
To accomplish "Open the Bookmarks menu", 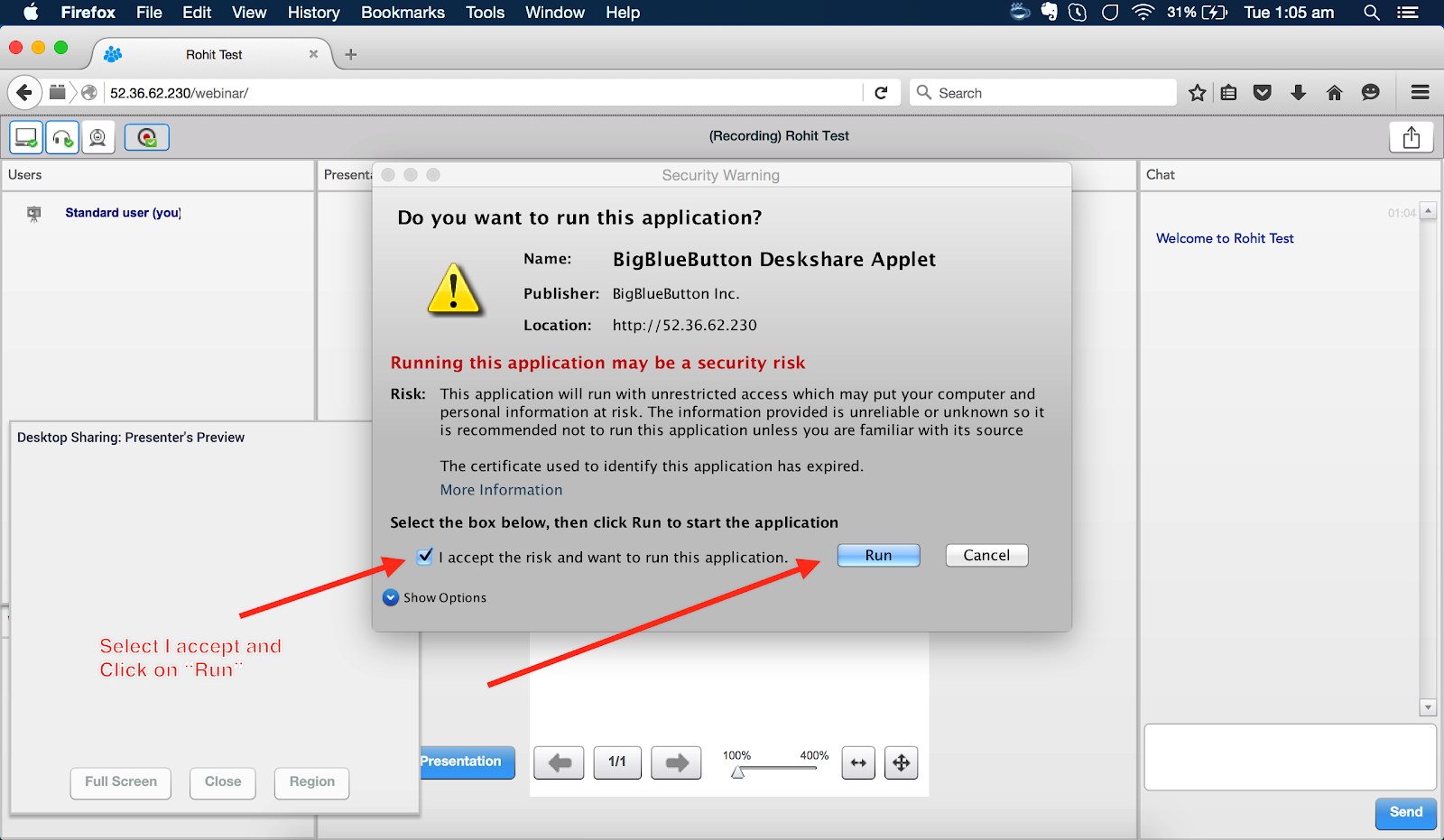I will click(403, 13).
